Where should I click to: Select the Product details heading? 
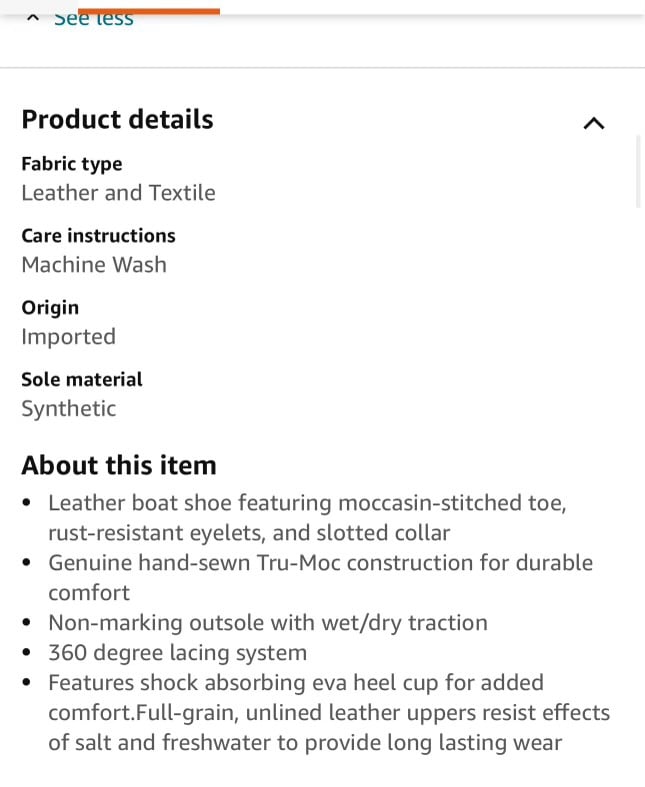point(117,119)
